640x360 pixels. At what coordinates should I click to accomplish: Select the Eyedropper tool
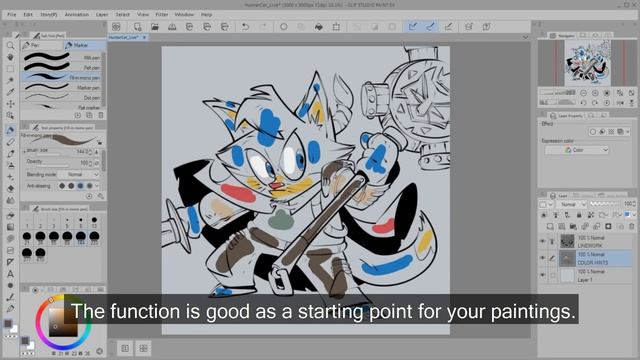point(11,92)
